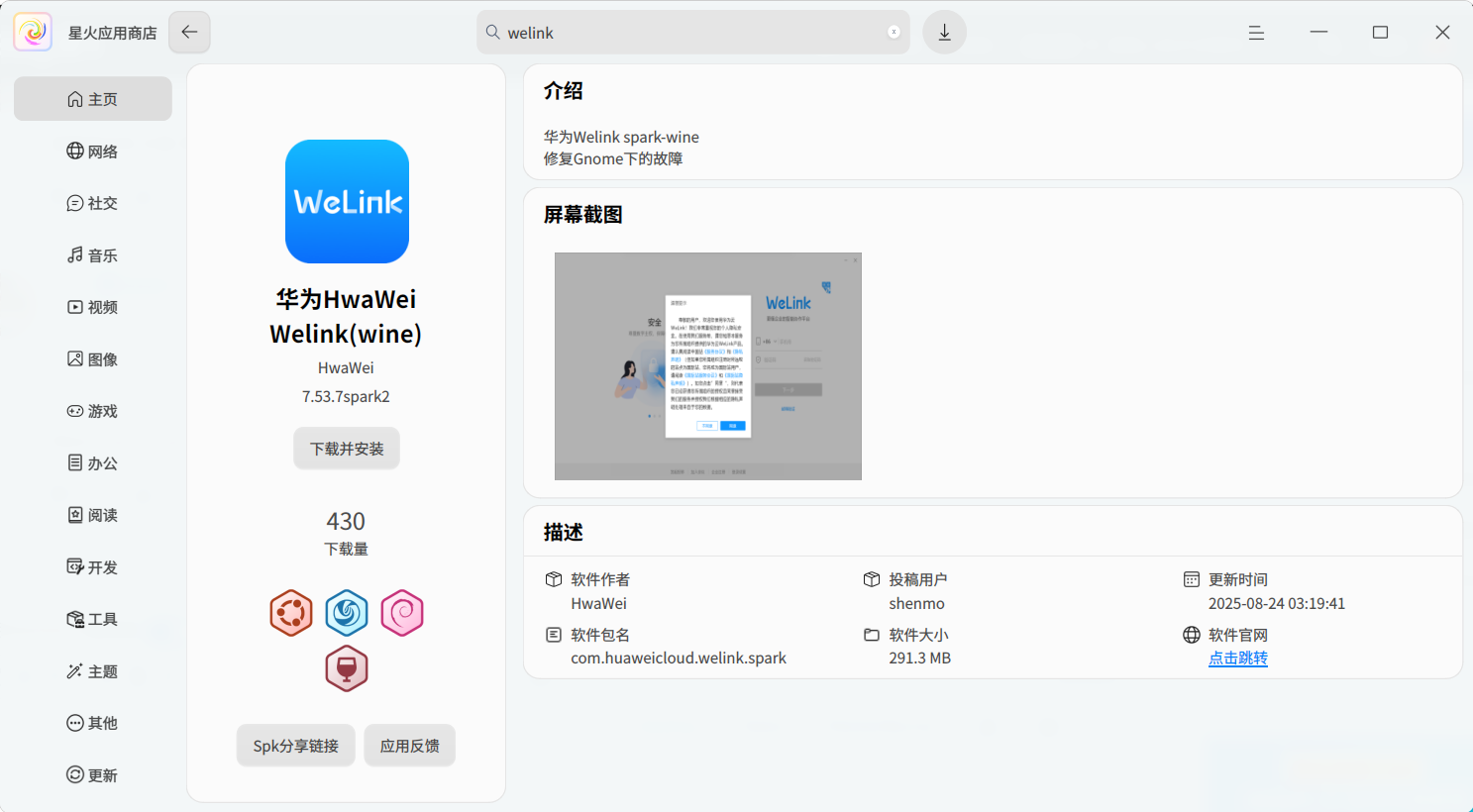Screen dimensions: 1473x812
Task: Click the Wine glass badge
Action: point(347,668)
